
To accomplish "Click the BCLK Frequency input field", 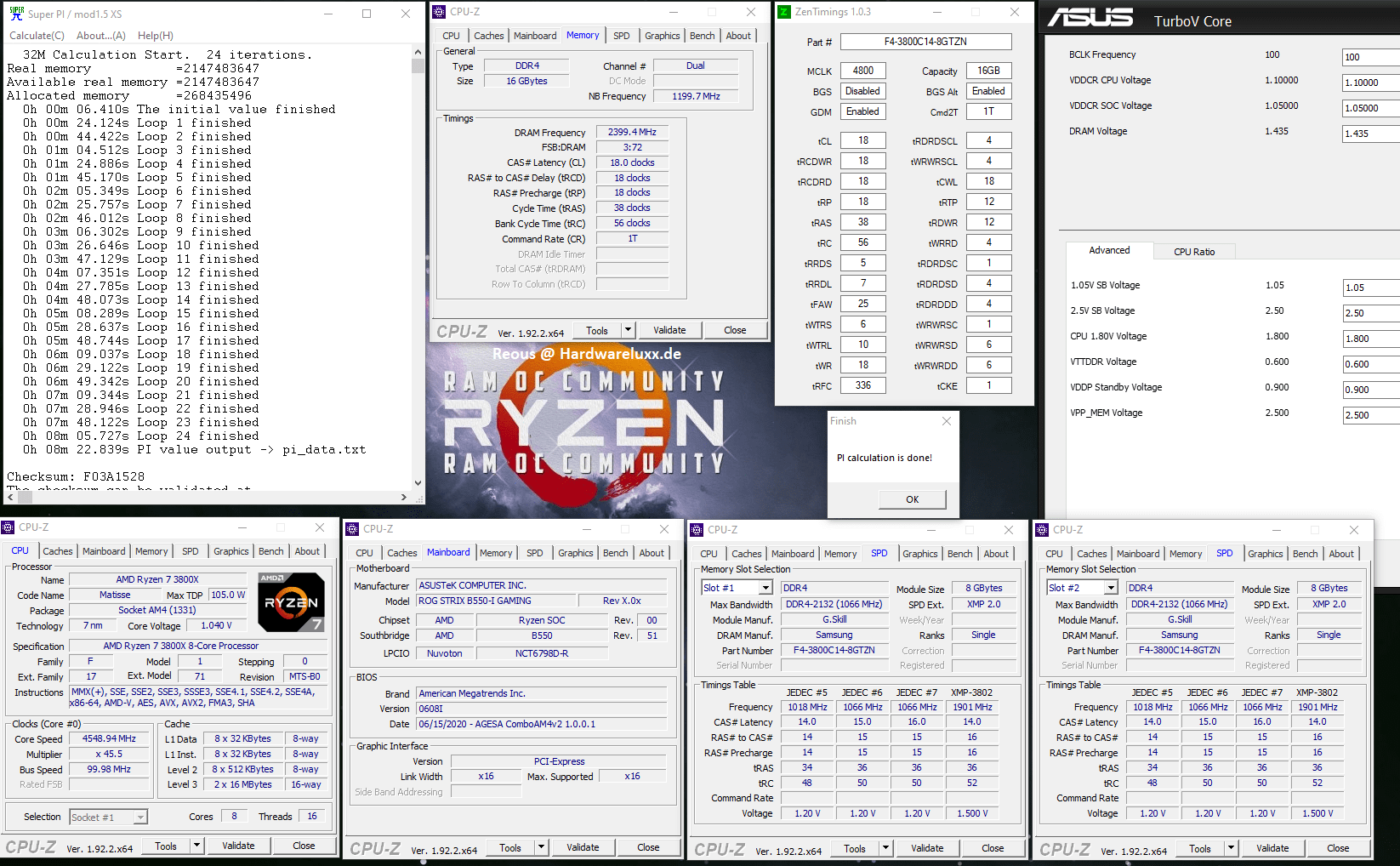I will click(1370, 57).
